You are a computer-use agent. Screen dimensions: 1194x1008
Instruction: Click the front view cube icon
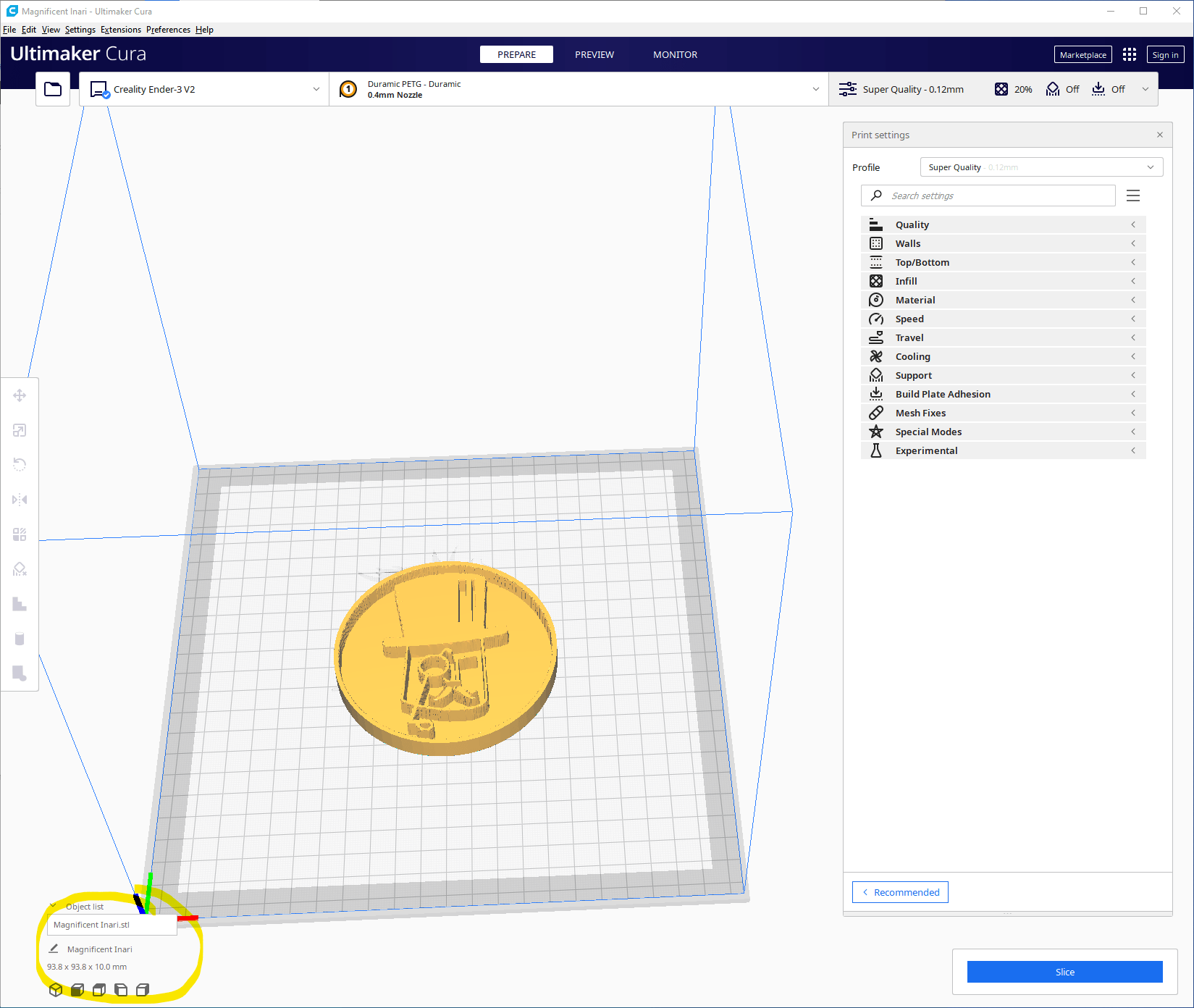tap(77, 989)
